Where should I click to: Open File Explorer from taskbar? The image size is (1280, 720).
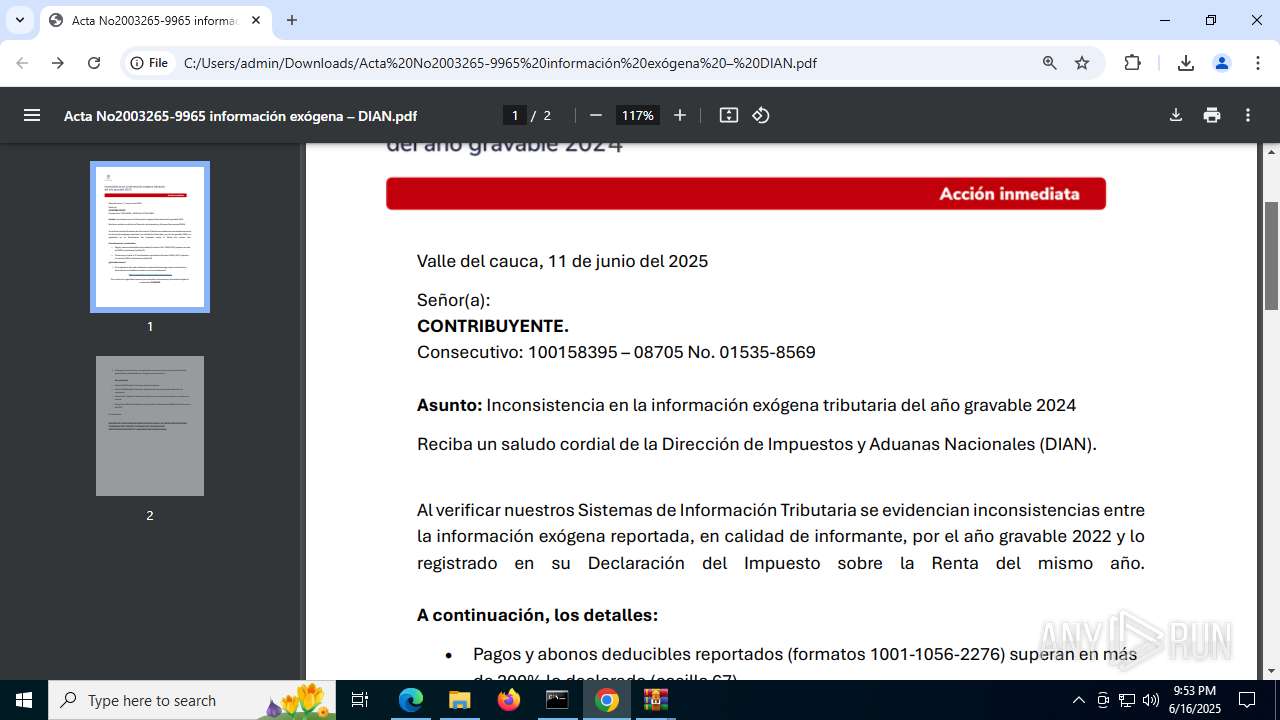pyautogui.click(x=459, y=700)
